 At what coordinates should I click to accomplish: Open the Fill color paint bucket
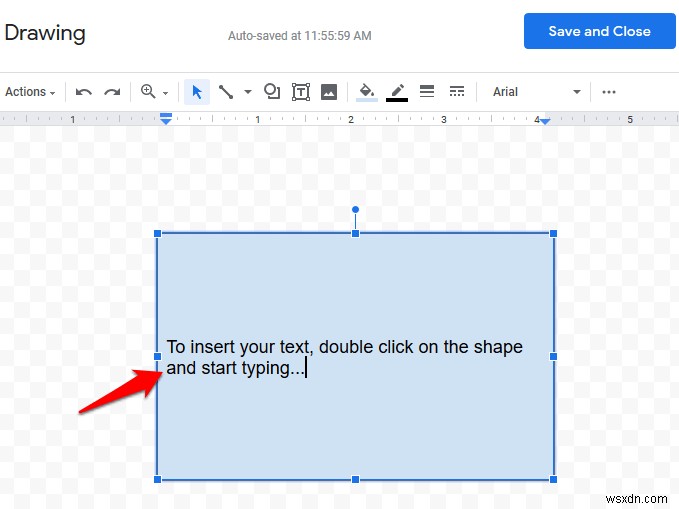pos(367,92)
